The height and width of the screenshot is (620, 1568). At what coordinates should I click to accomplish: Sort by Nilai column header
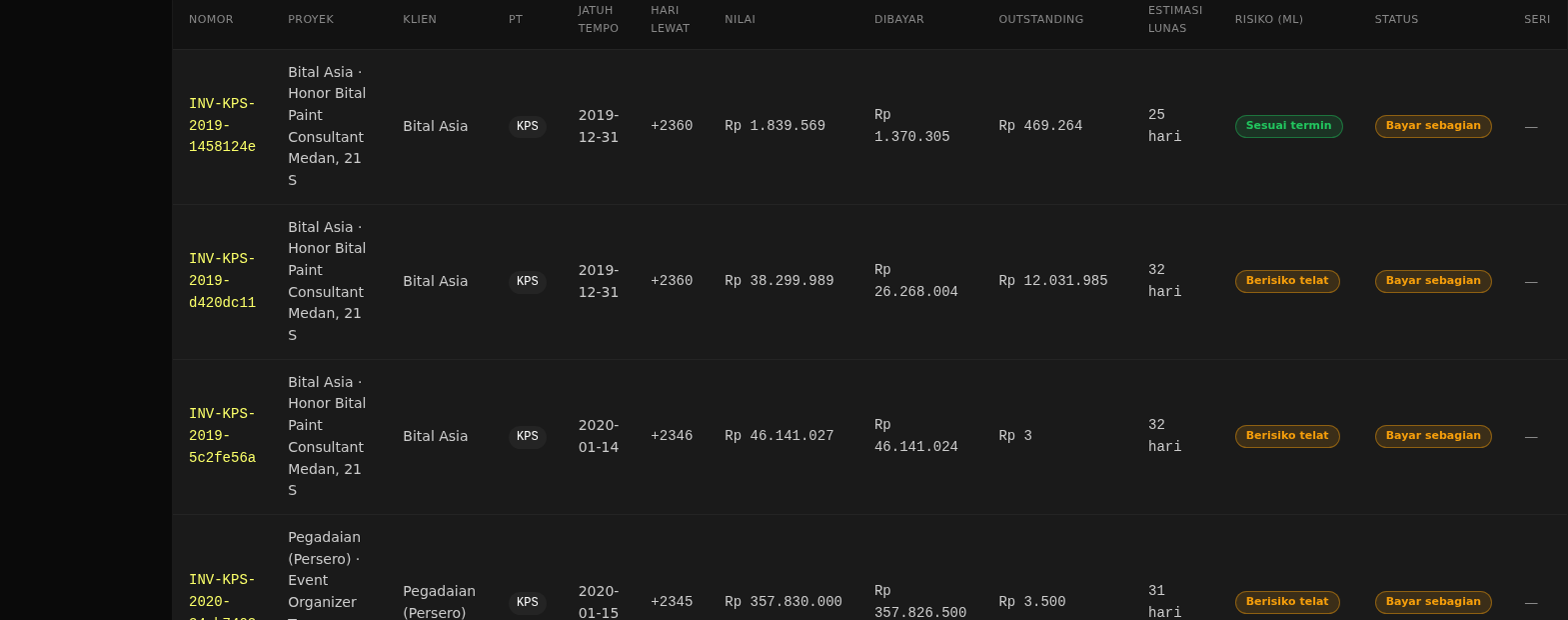coord(740,19)
